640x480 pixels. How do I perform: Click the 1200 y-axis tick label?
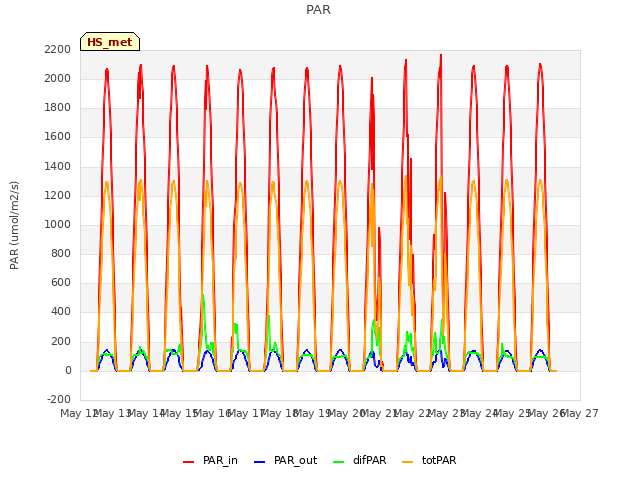coord(58,196)
